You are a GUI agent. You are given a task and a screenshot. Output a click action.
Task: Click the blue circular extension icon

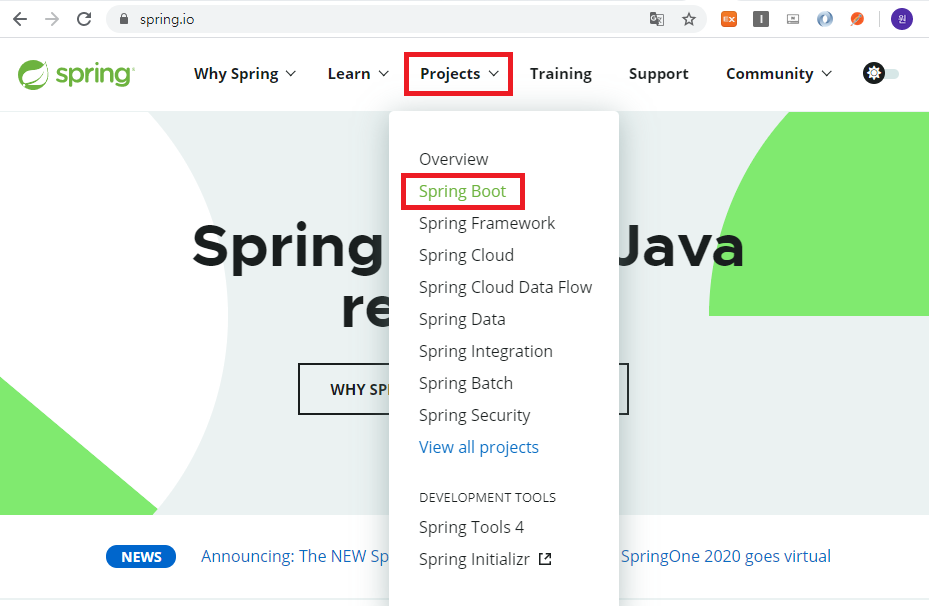click(x=825, y=20)
